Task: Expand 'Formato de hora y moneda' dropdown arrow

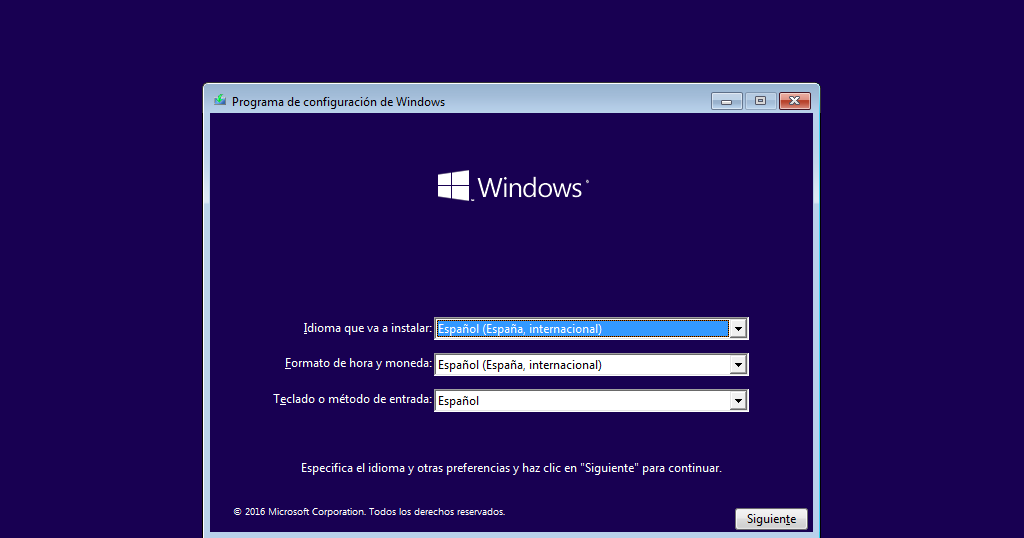Action: pyautogui.click(x=738, y=364)
